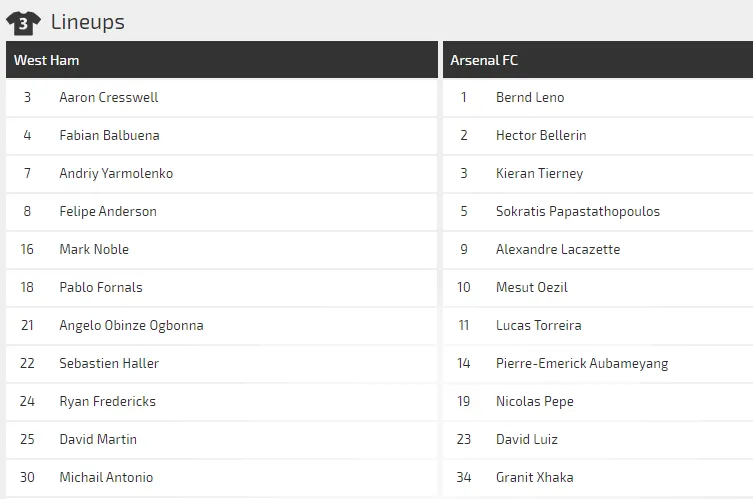Open Aaron Cresswell's player page
This screenshot has height=499, width=753.
tap(108, 97)
